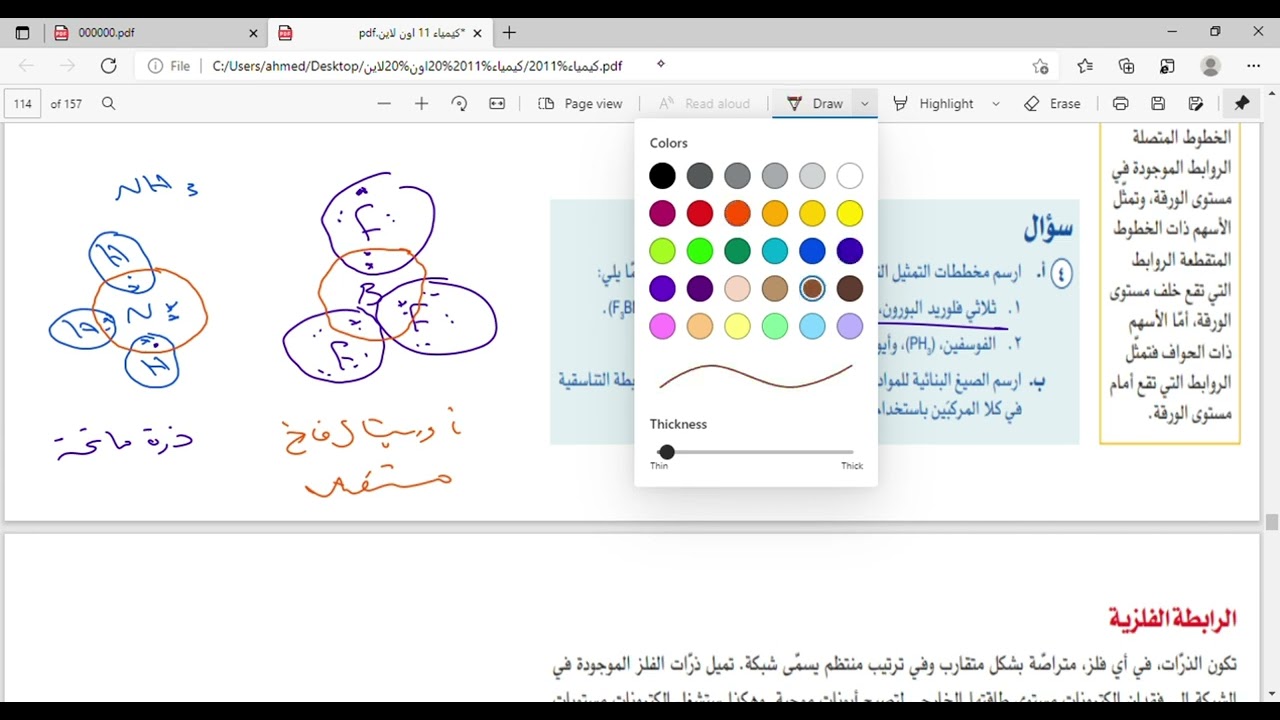Screen dimensions: 1280x720
Task: Click the PDF search magnifier icon
Action: coord(109,104)
